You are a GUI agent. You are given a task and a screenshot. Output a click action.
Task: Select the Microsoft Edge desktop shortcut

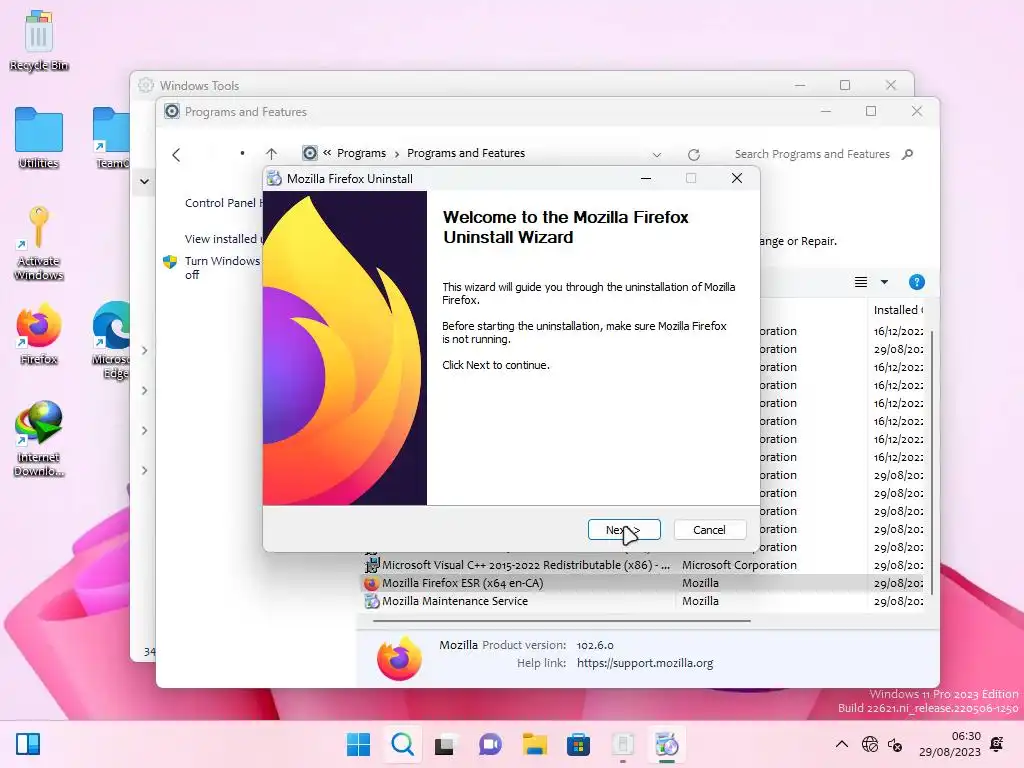pyautogui.click(x=111, y=340)
